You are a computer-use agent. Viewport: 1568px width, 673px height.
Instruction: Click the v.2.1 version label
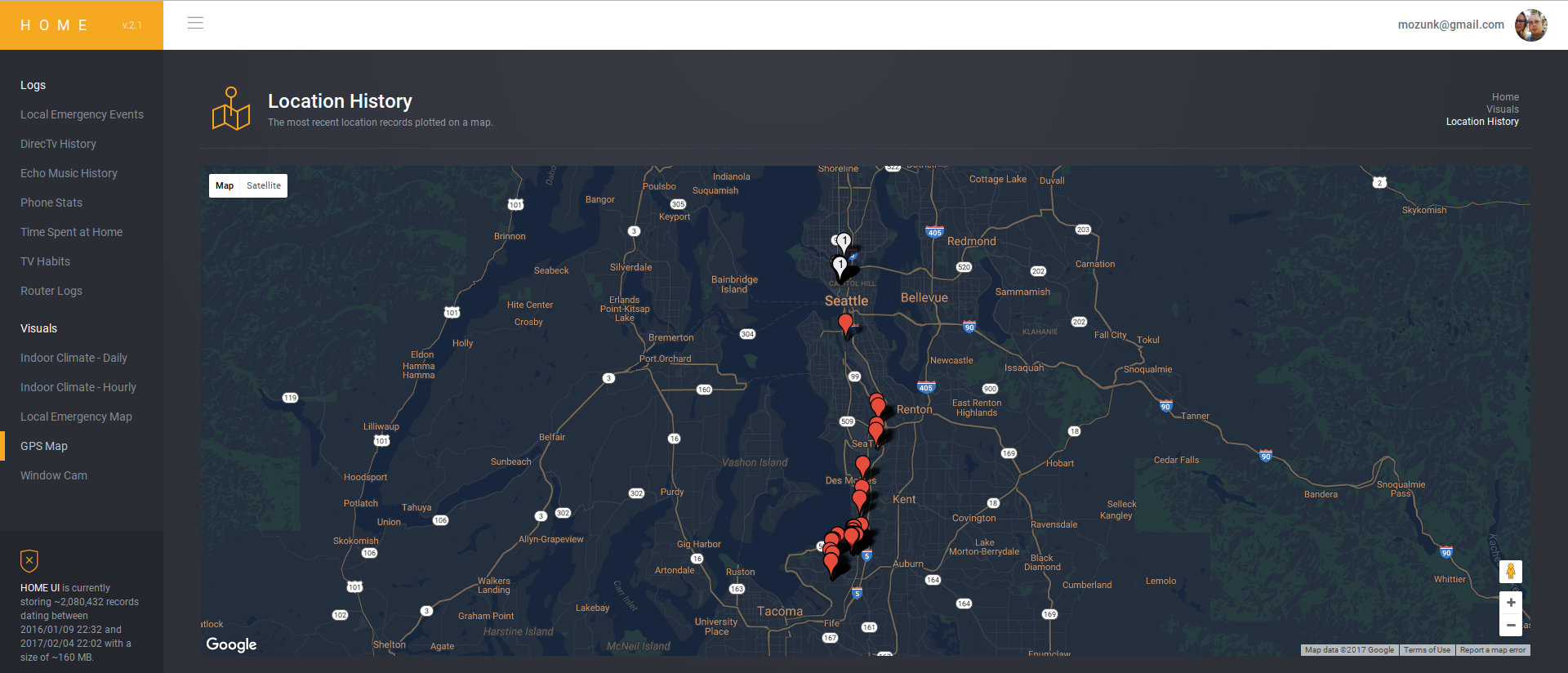coord(131,25)
